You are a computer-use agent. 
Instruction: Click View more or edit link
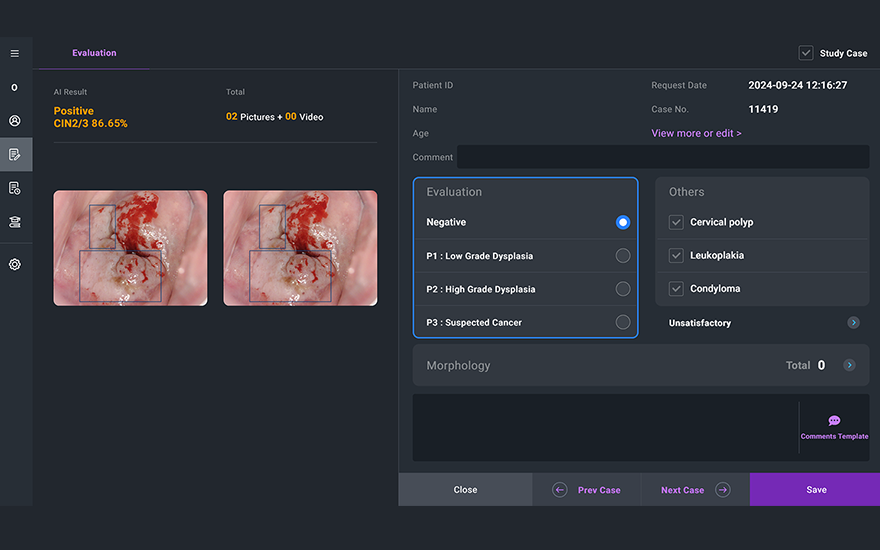[696, 133]
